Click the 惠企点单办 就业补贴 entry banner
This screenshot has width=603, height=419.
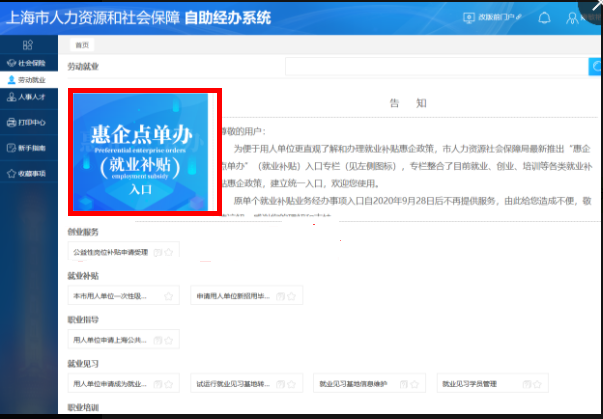pyautogui.click(x=145, y=151)
